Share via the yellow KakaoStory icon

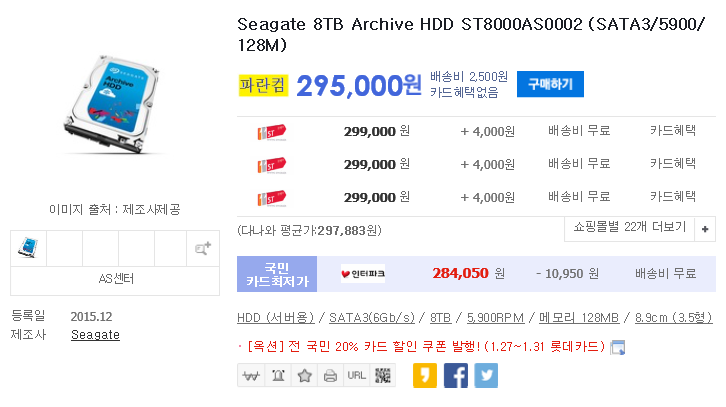coord(425,376)
